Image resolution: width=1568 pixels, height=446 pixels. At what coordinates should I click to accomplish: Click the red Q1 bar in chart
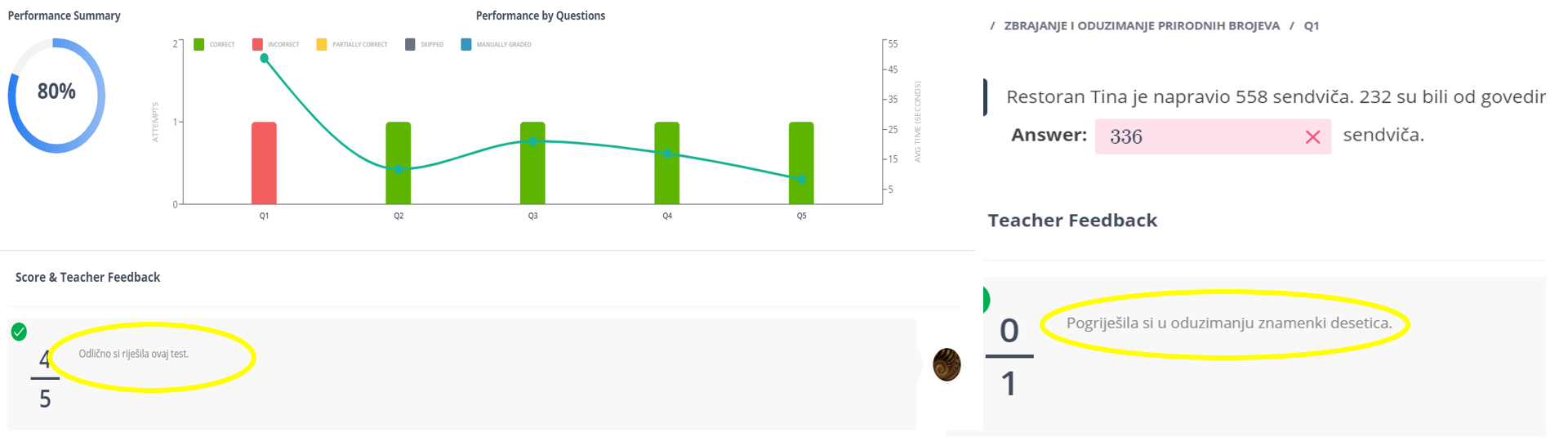tap(264, 163)
